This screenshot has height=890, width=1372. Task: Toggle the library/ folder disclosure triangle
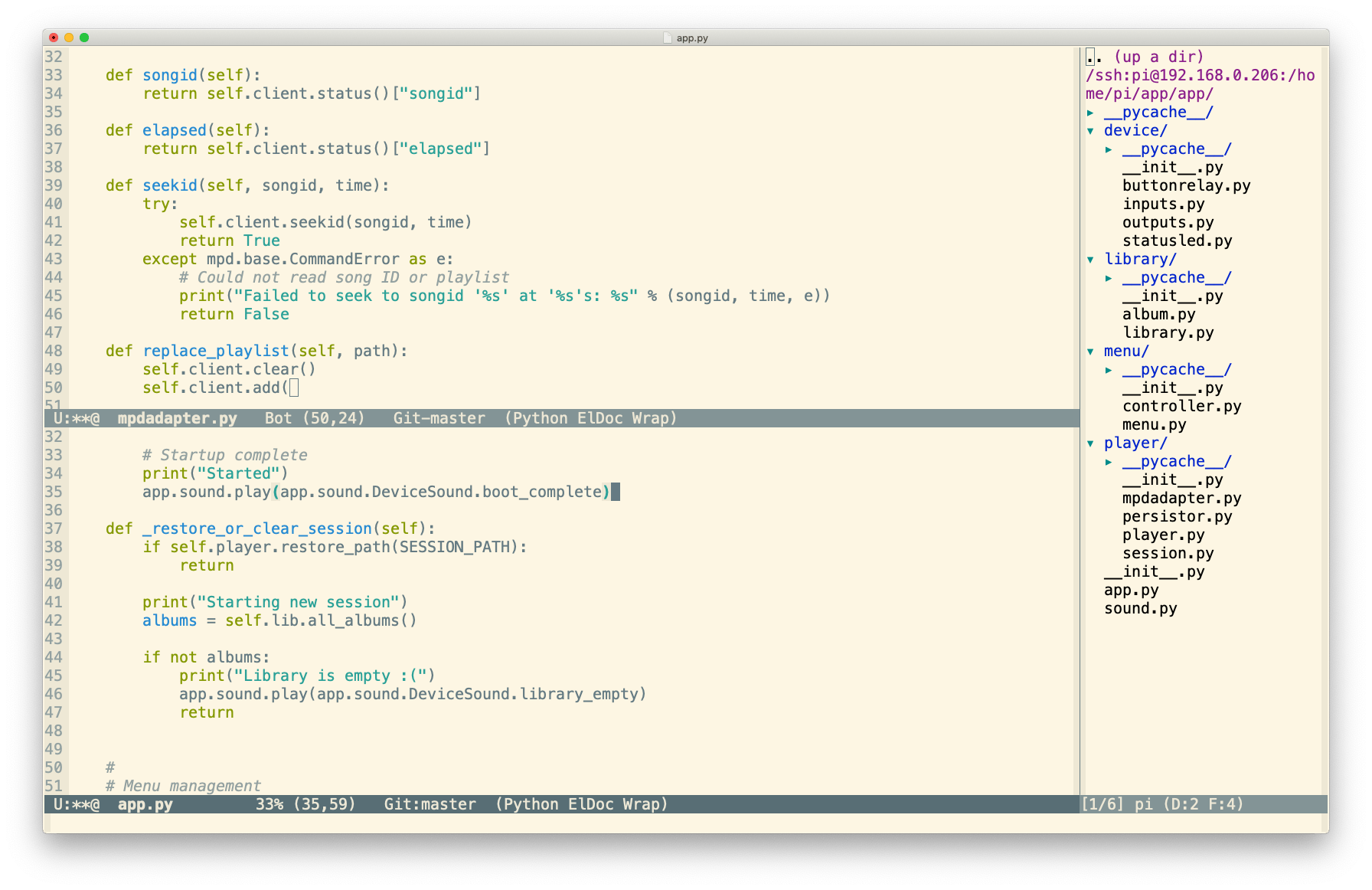[1090, 259]
